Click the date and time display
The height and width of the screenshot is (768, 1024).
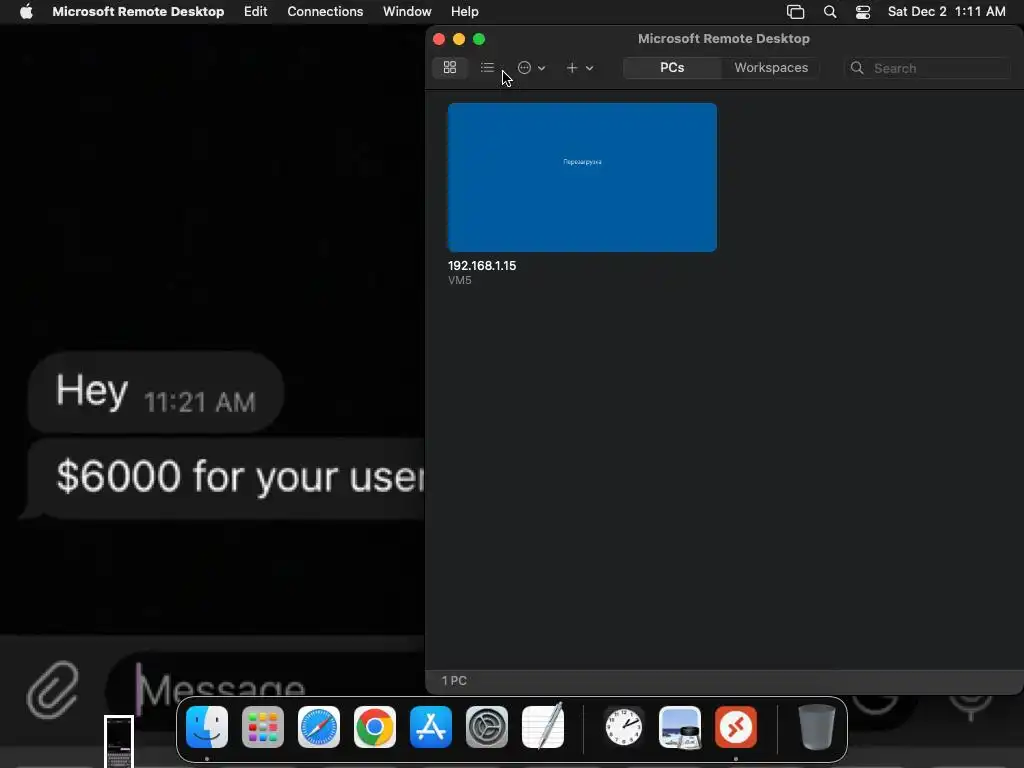[946, 11]
